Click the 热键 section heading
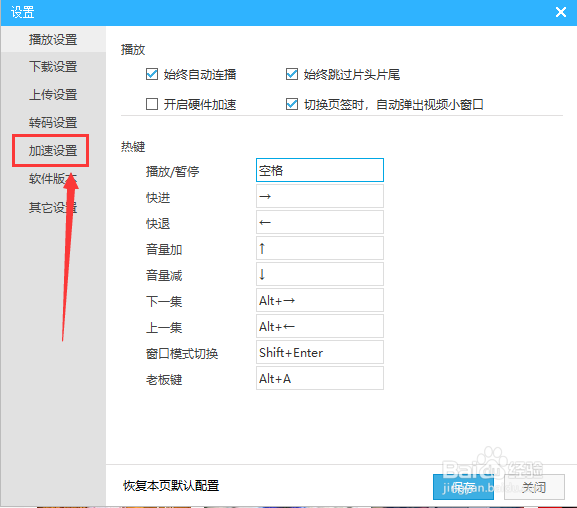Screen dimensions: 577x508 click(133, 147)
